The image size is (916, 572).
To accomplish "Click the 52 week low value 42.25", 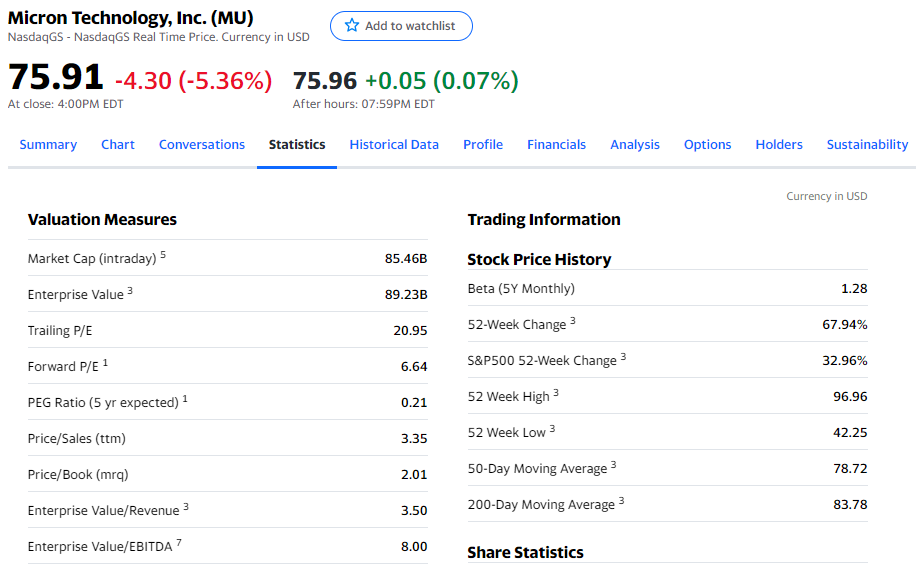I will coord(850,432).
